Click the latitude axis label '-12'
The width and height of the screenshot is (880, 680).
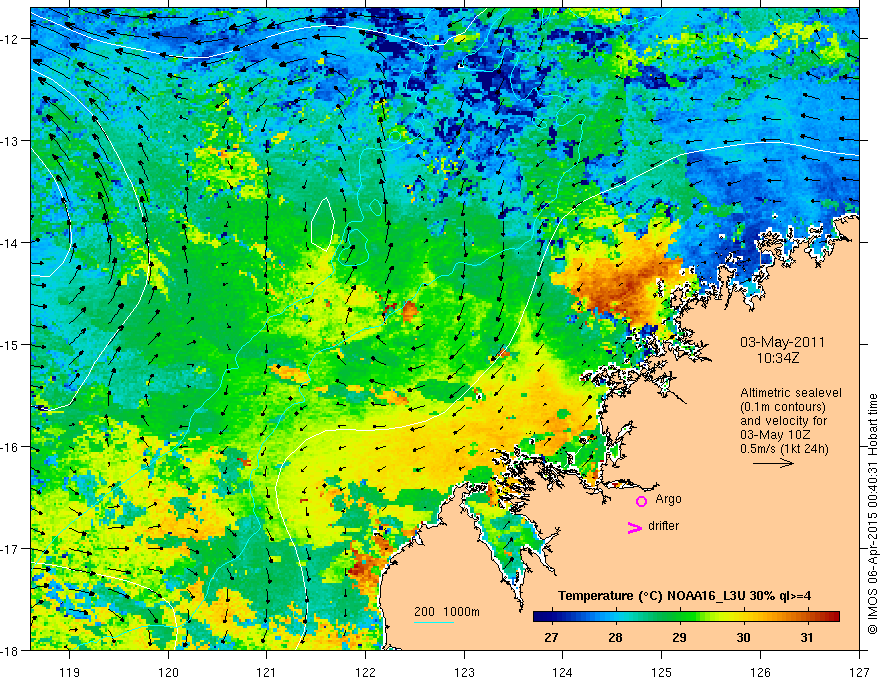(10, 39)
